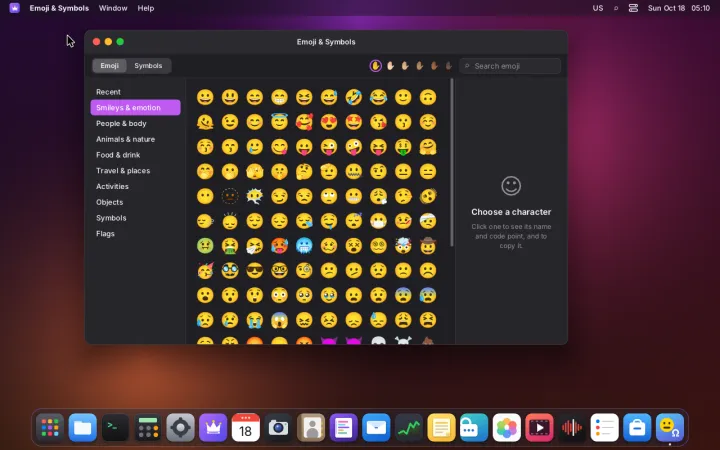Open Travel & places category
Image resolution: width=720 pixels, height=450 pixels.
tap(135, 170)
